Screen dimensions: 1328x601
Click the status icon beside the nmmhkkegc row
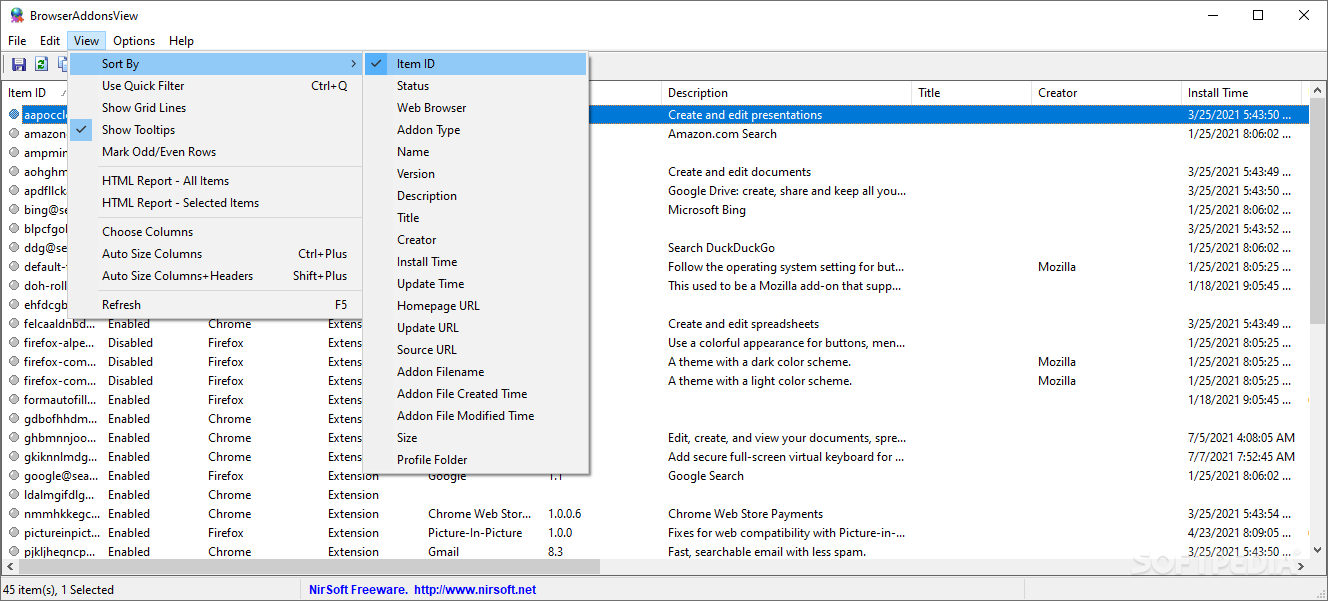14,514
